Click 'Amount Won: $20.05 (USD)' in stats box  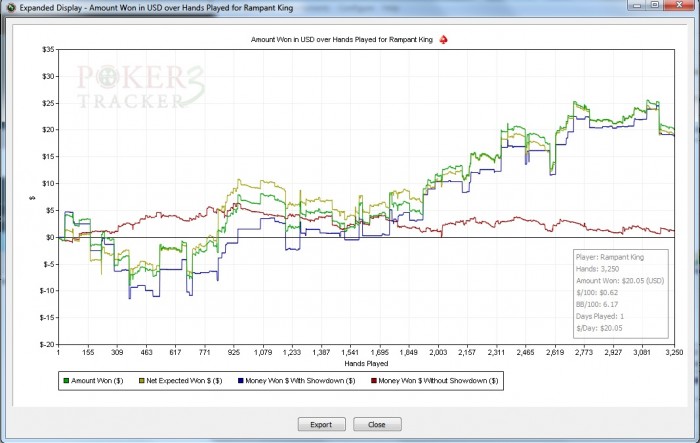tap(620, 281)
